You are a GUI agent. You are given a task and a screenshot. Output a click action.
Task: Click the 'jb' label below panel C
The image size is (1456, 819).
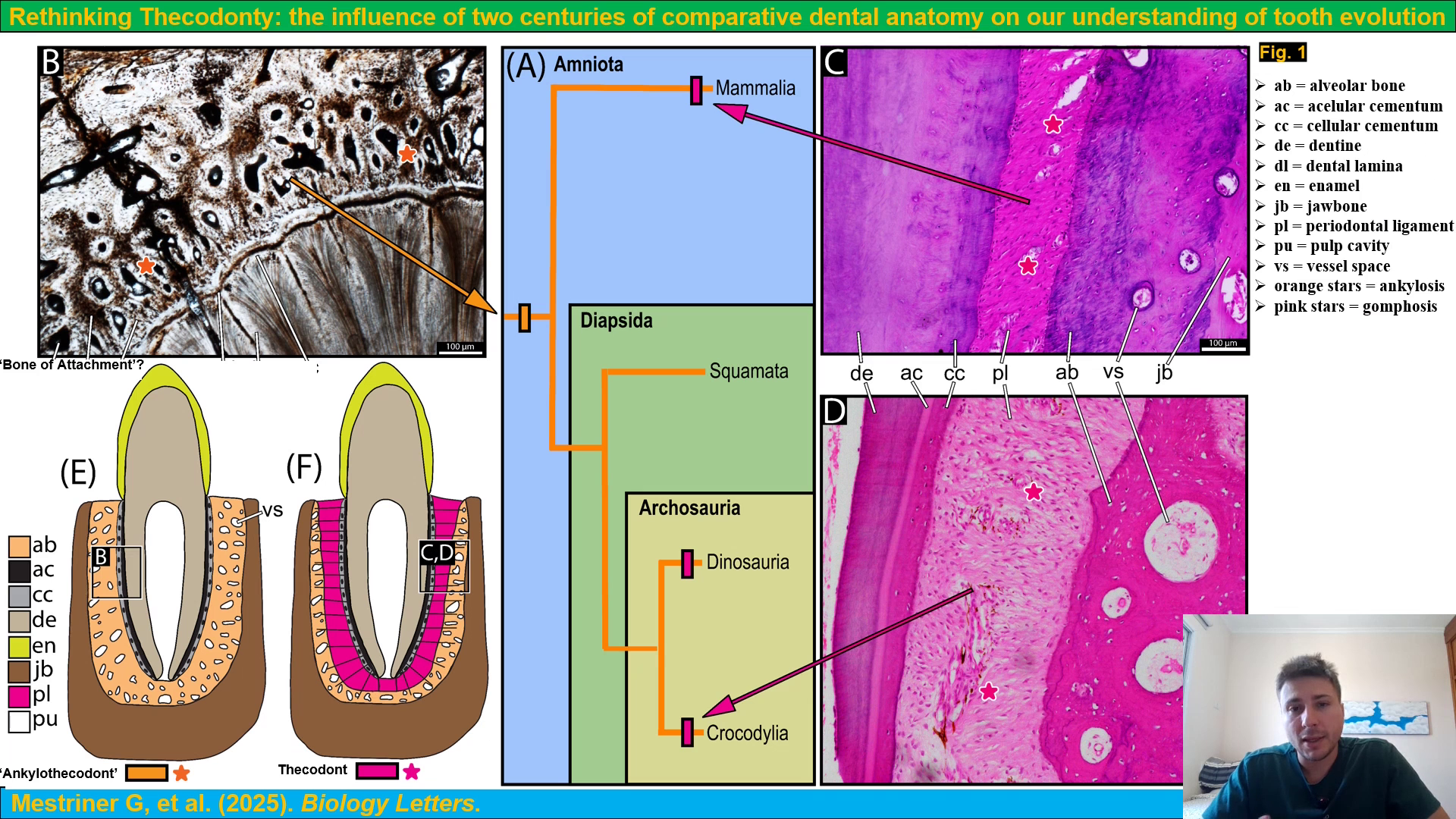[1164, 372]
